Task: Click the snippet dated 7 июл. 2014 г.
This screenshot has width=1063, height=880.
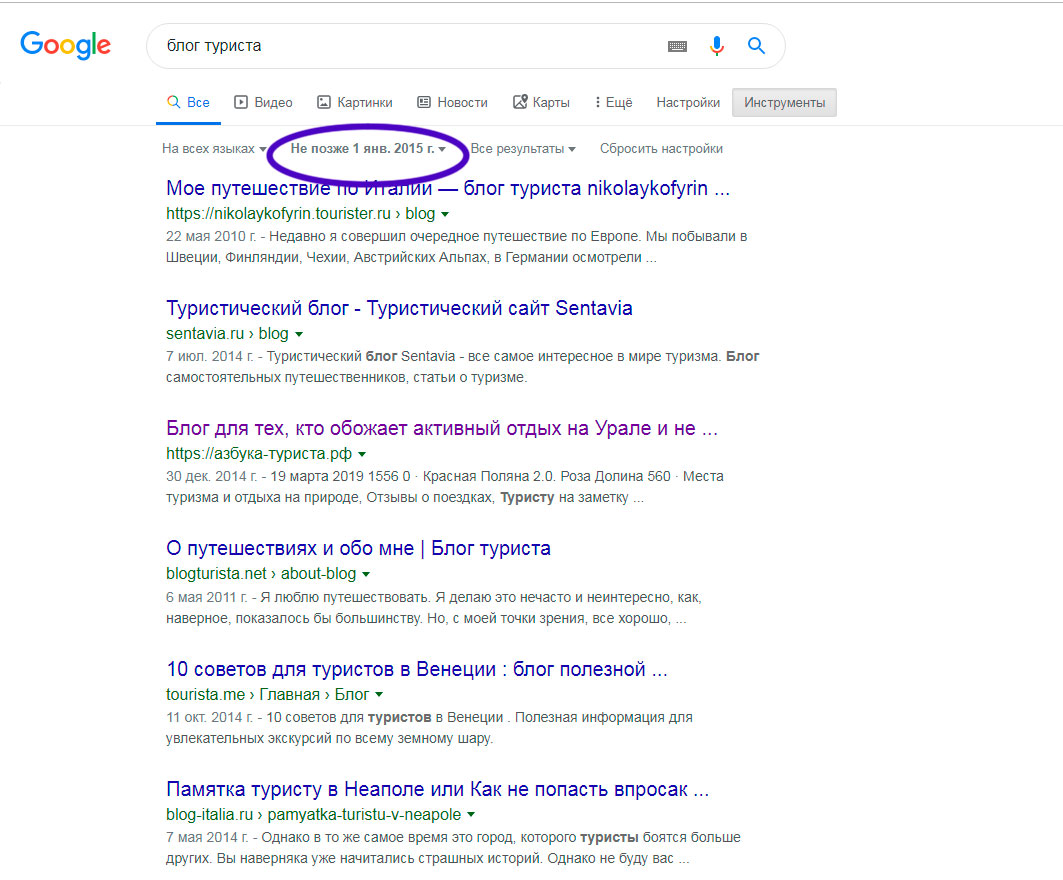Action: [462, 367]
